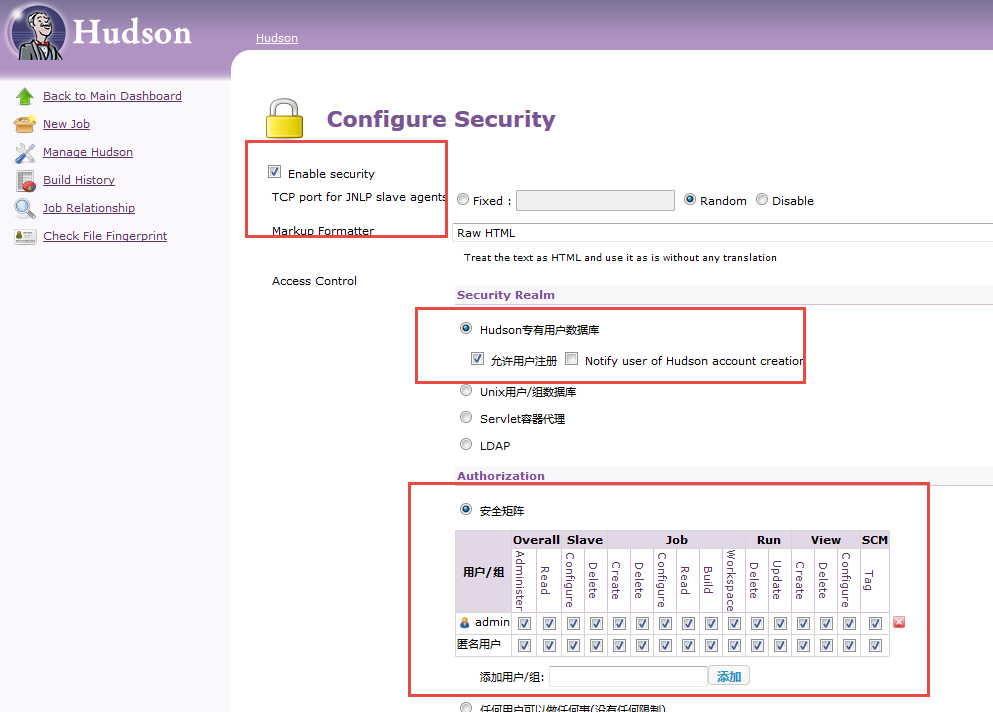Click the 添加 button
993x712 pixels.
point(729,677)
